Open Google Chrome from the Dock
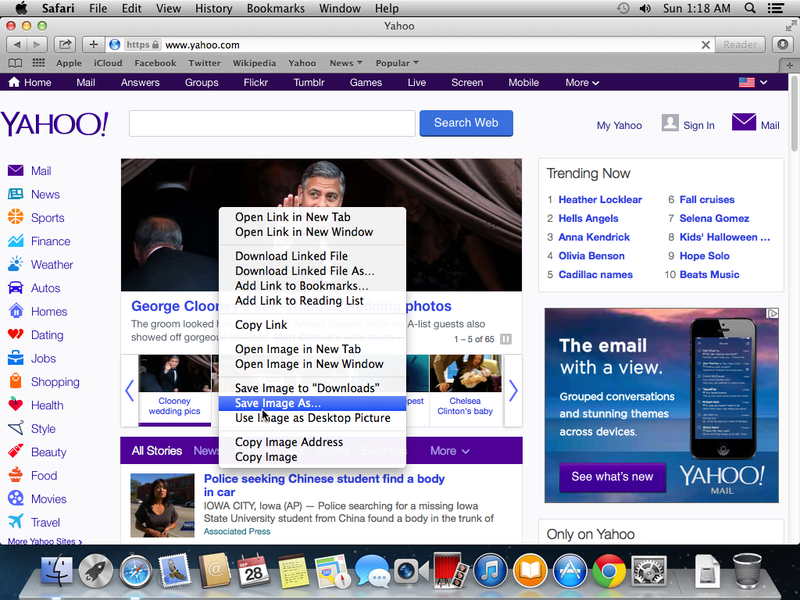800x600 pixels. pyautogui.click(x=609, y=570)
